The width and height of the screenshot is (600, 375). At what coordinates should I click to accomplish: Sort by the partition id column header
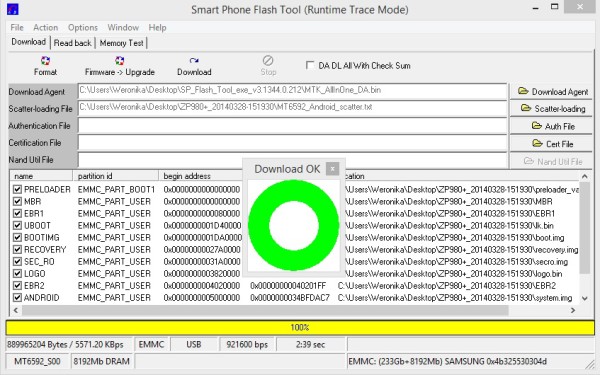pyautogui.click(x=116, y=176)
